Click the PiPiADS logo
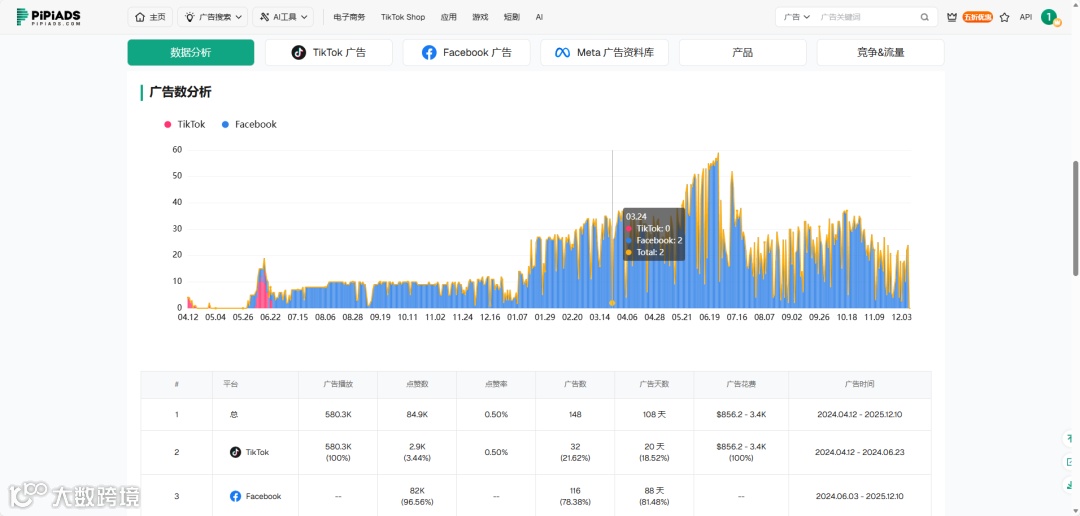 coord(50,17)
